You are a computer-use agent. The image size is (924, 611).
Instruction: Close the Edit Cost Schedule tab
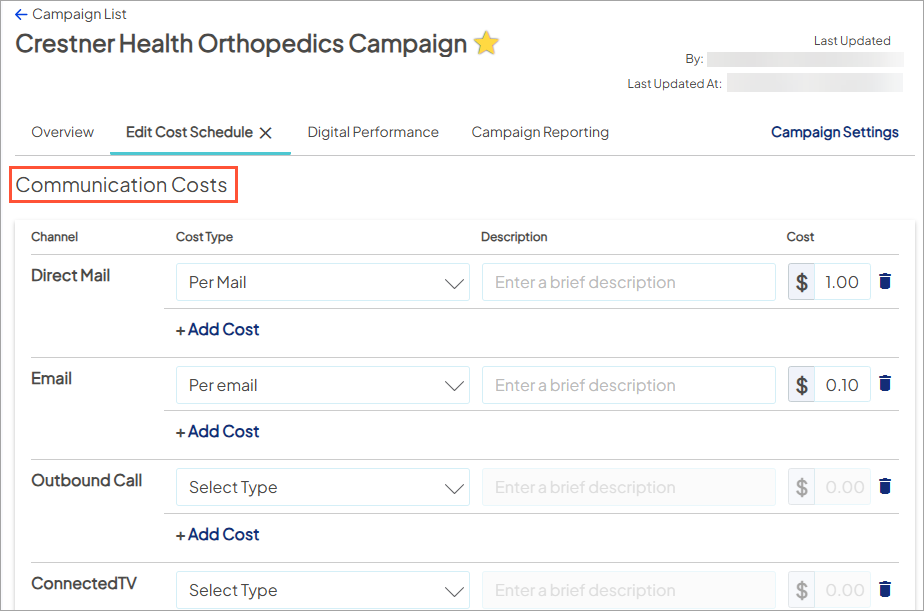point(266,132)
